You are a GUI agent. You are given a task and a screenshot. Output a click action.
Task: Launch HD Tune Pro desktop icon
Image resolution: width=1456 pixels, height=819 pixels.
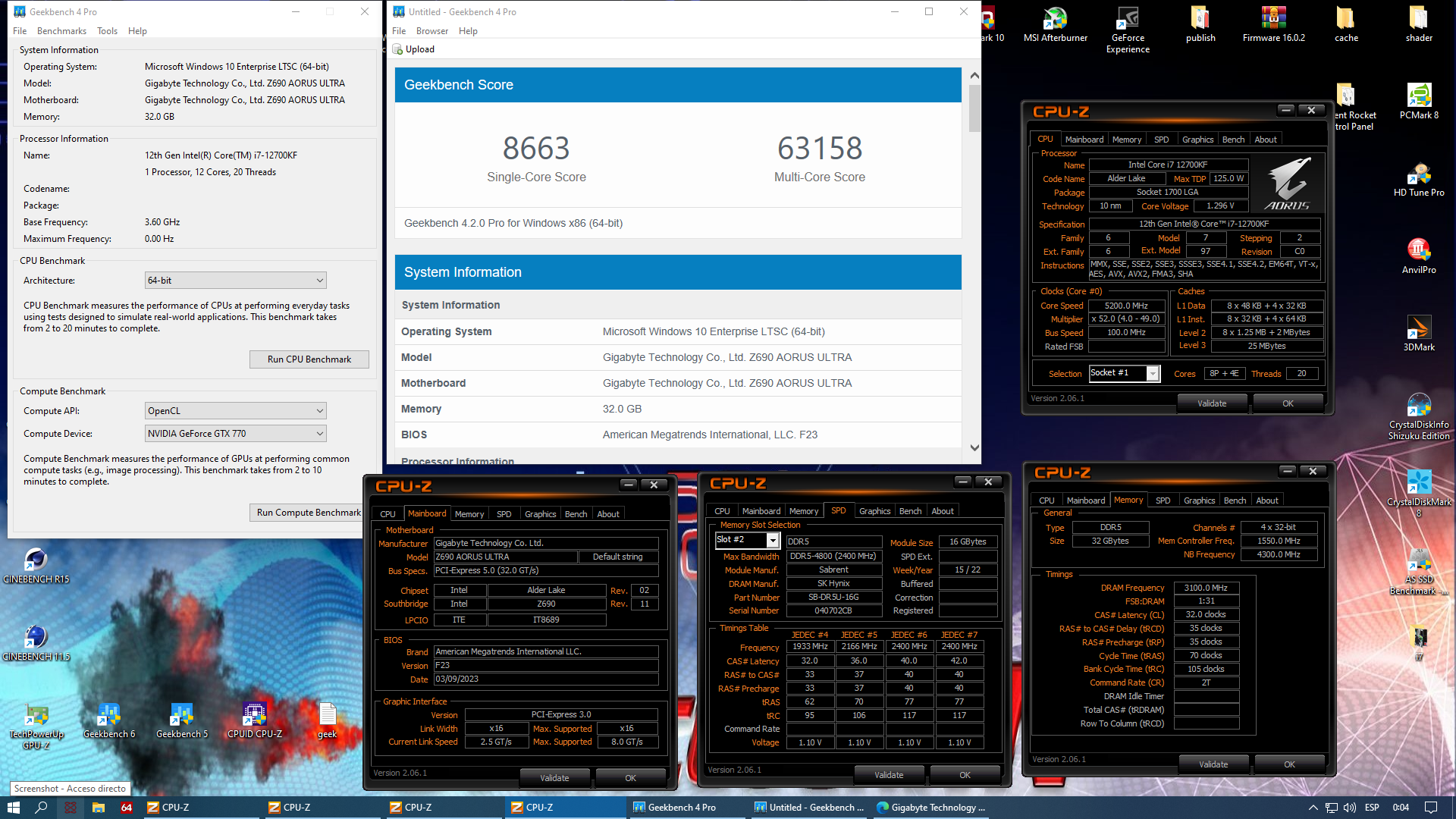click(x=1419, y=179)
